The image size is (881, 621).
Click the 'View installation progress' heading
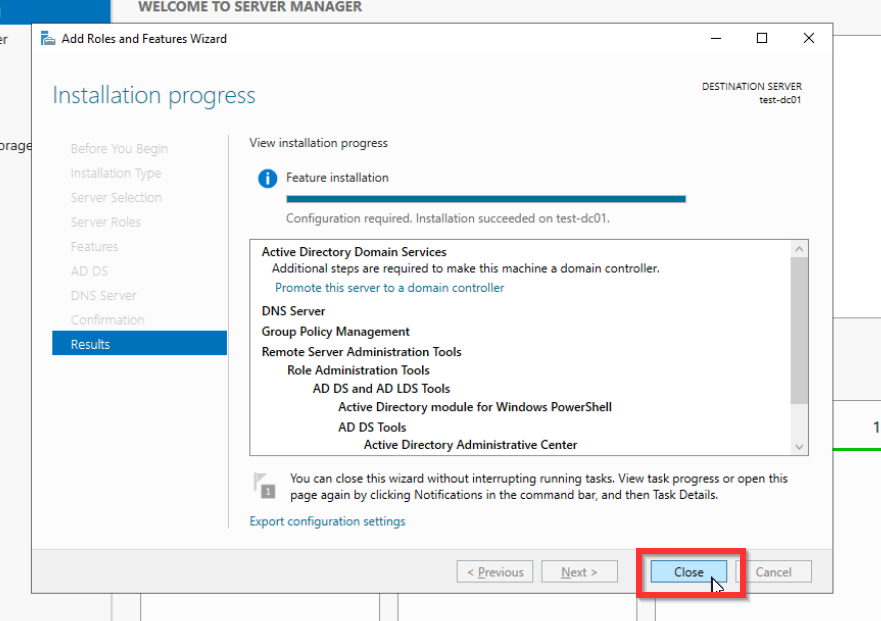coord(319,143)
